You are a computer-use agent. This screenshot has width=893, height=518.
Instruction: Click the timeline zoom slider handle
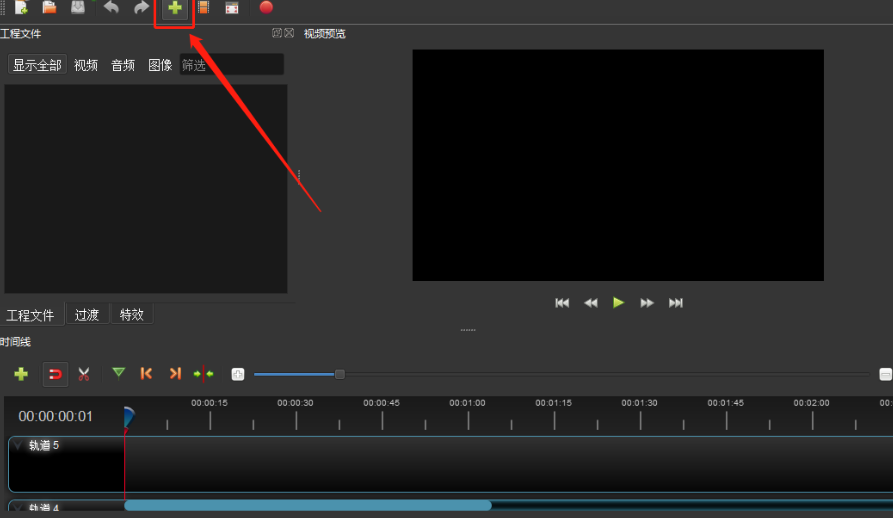(339, 374)
